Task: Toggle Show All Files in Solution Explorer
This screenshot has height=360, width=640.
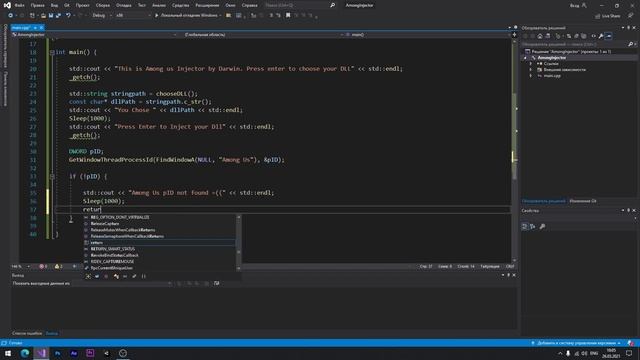Action: 584,36
